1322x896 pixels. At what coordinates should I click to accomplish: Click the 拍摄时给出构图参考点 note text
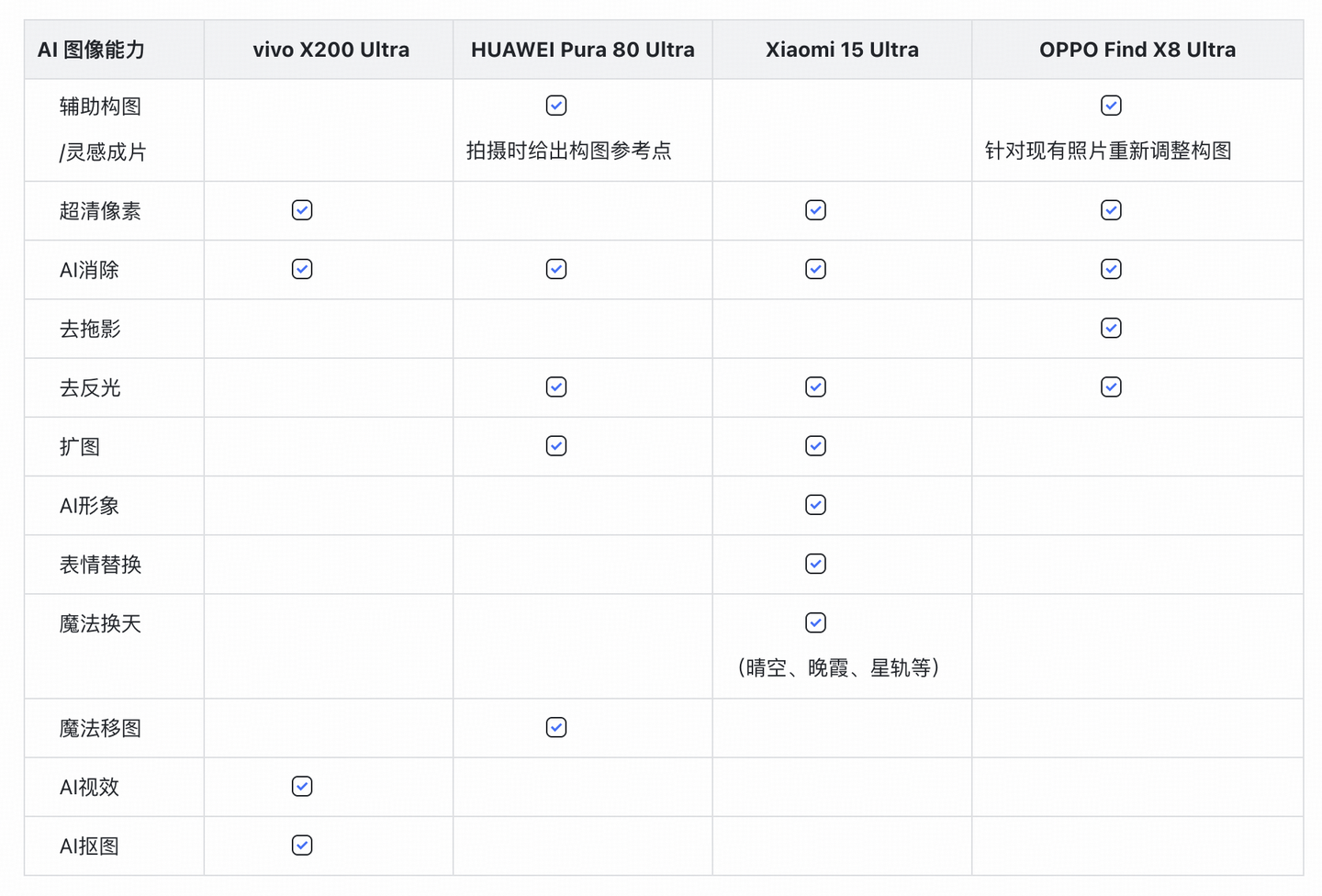(568, 151)
